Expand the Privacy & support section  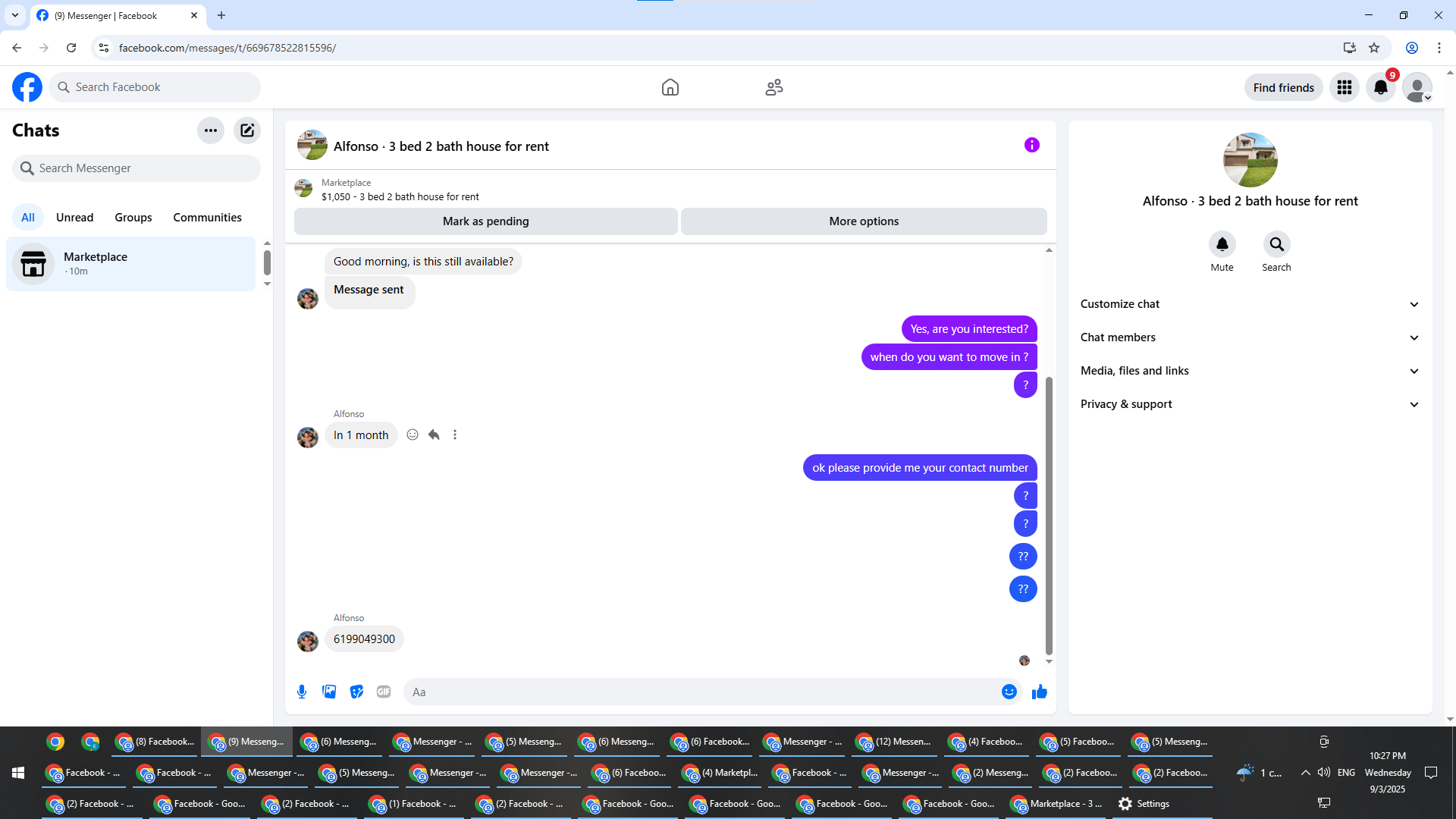(x=1250, y=404)
